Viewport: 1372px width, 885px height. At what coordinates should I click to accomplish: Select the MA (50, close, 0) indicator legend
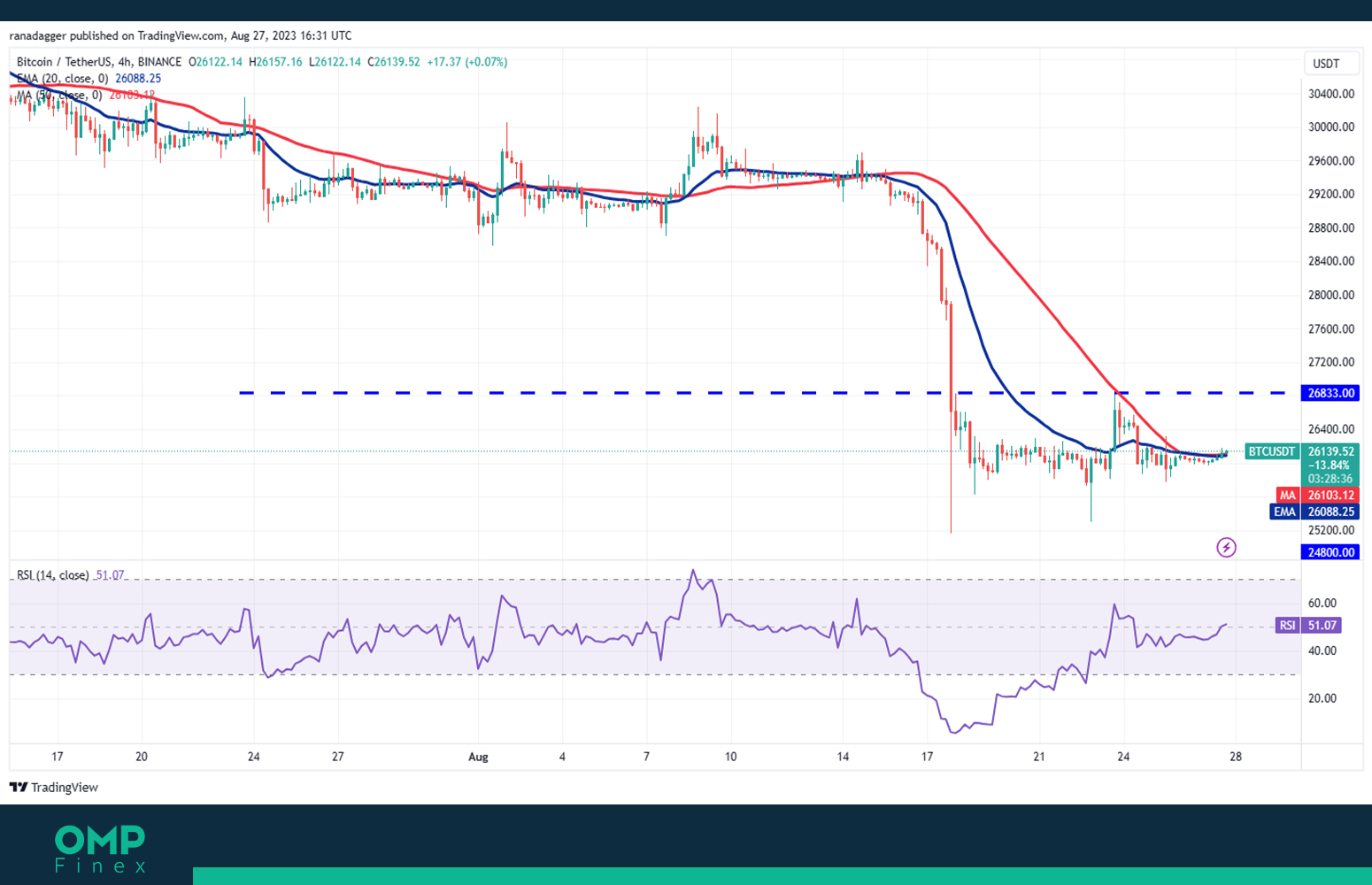tap(58, 95)
